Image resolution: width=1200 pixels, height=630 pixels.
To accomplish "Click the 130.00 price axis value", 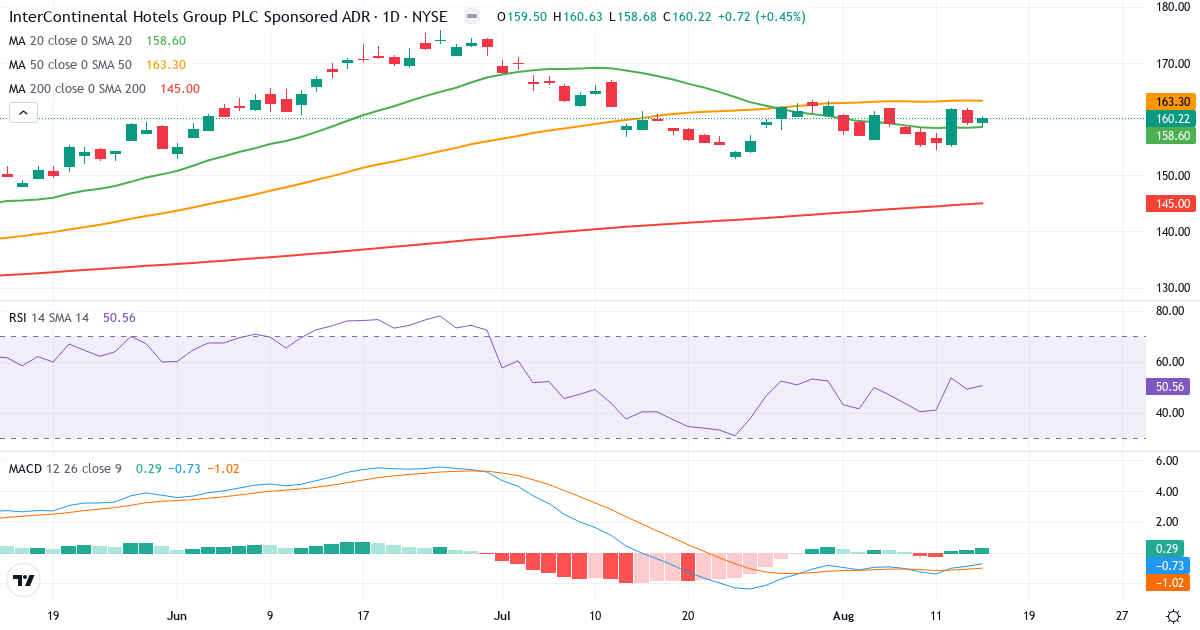I will tap(1171, 288).
